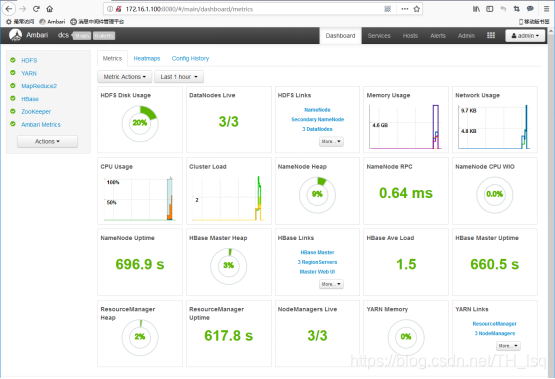
Task: Open the More dropdown in HDFS Links
Action: [x=331, y=142]
